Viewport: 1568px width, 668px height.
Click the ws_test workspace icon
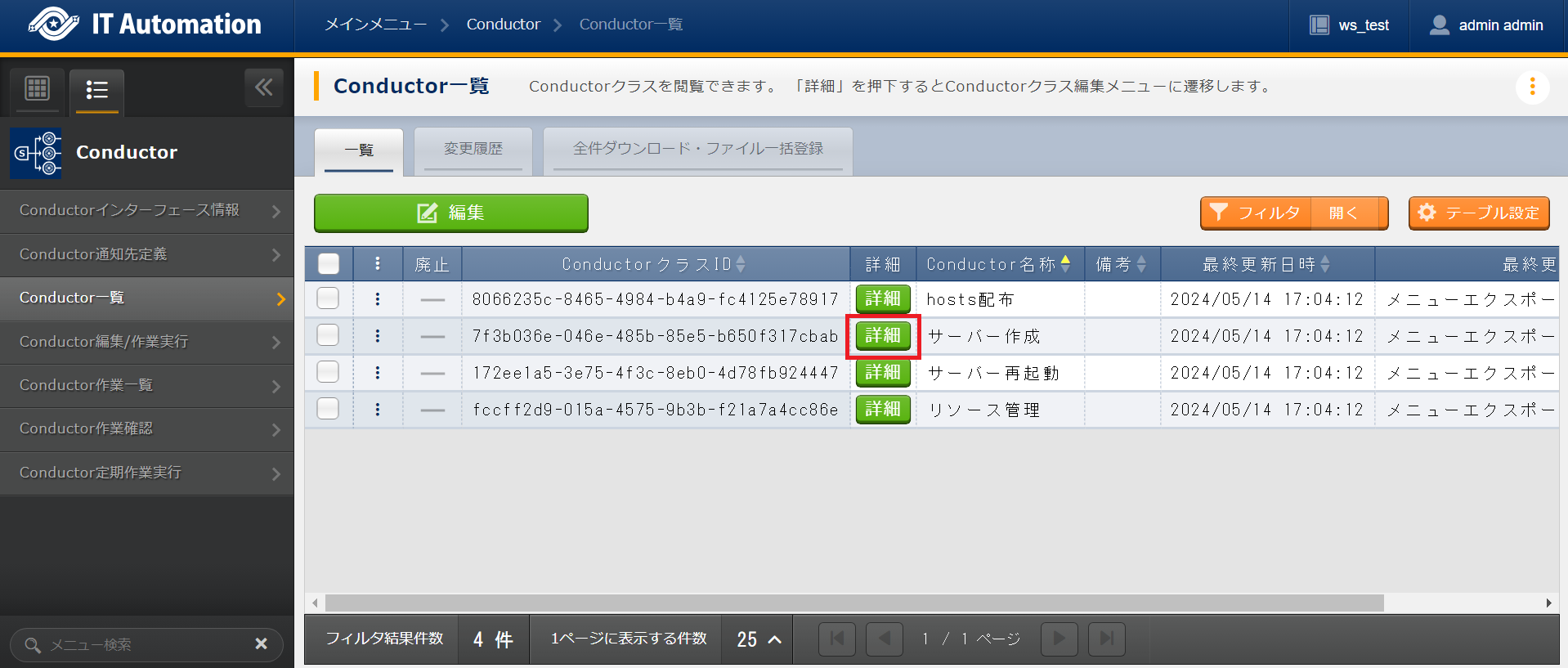[x=1319, y=25]
